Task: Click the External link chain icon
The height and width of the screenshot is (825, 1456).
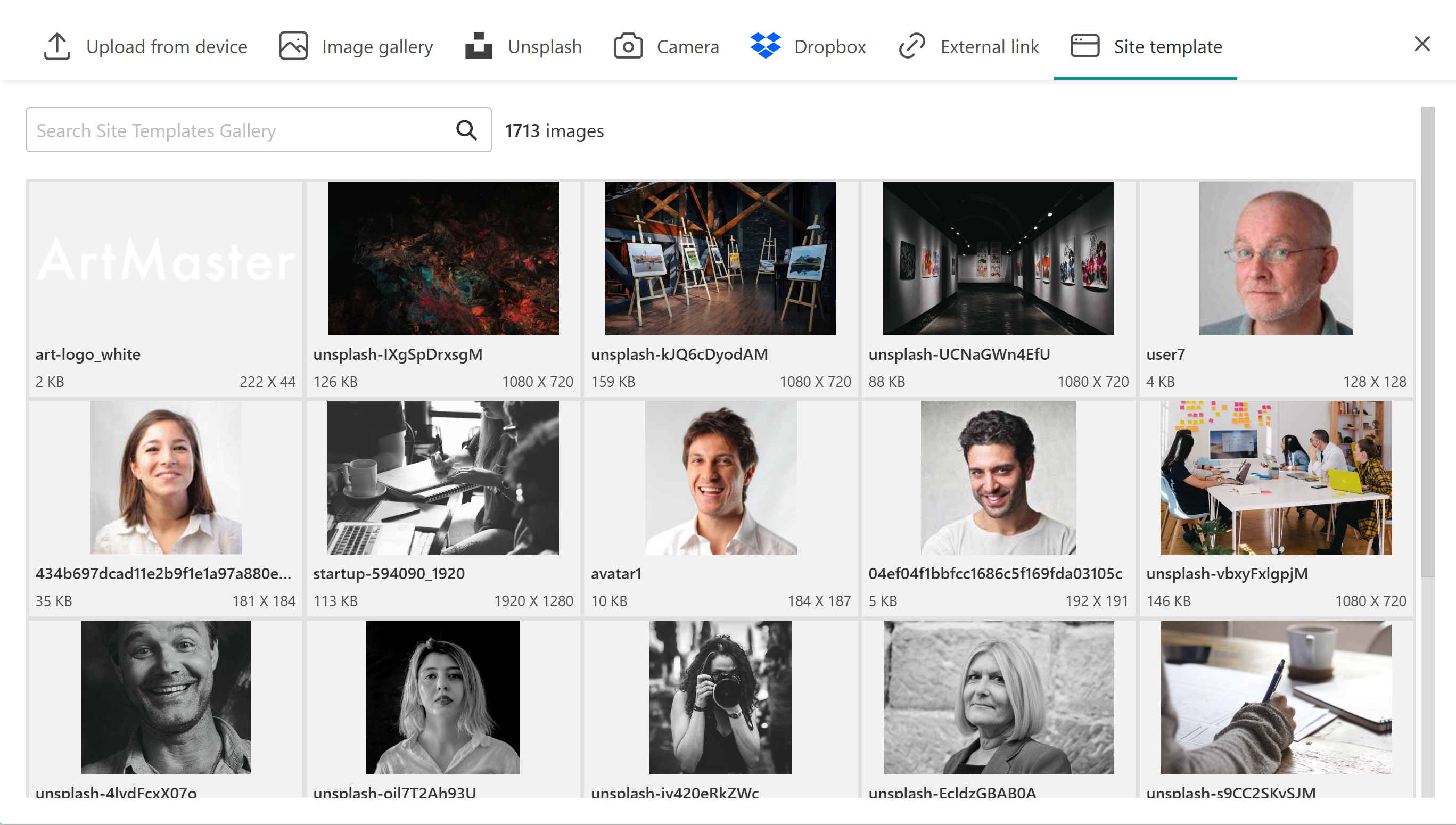Action: click(x=911, y=46)
